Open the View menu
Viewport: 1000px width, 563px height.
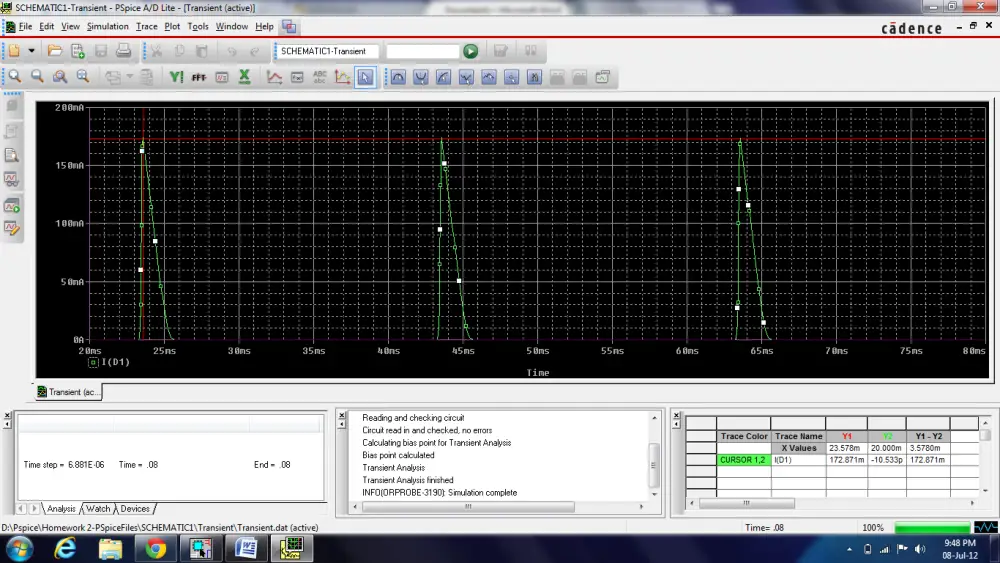[70, 26]
